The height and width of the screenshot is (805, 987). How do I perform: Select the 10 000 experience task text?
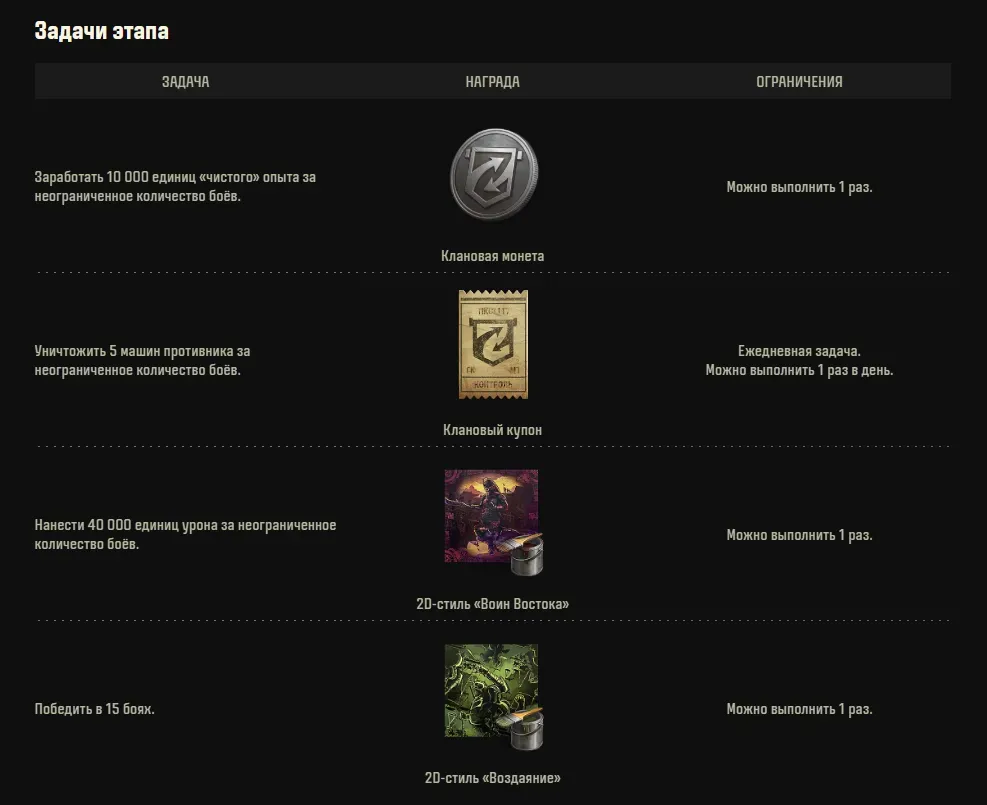(x=175, y=186)
